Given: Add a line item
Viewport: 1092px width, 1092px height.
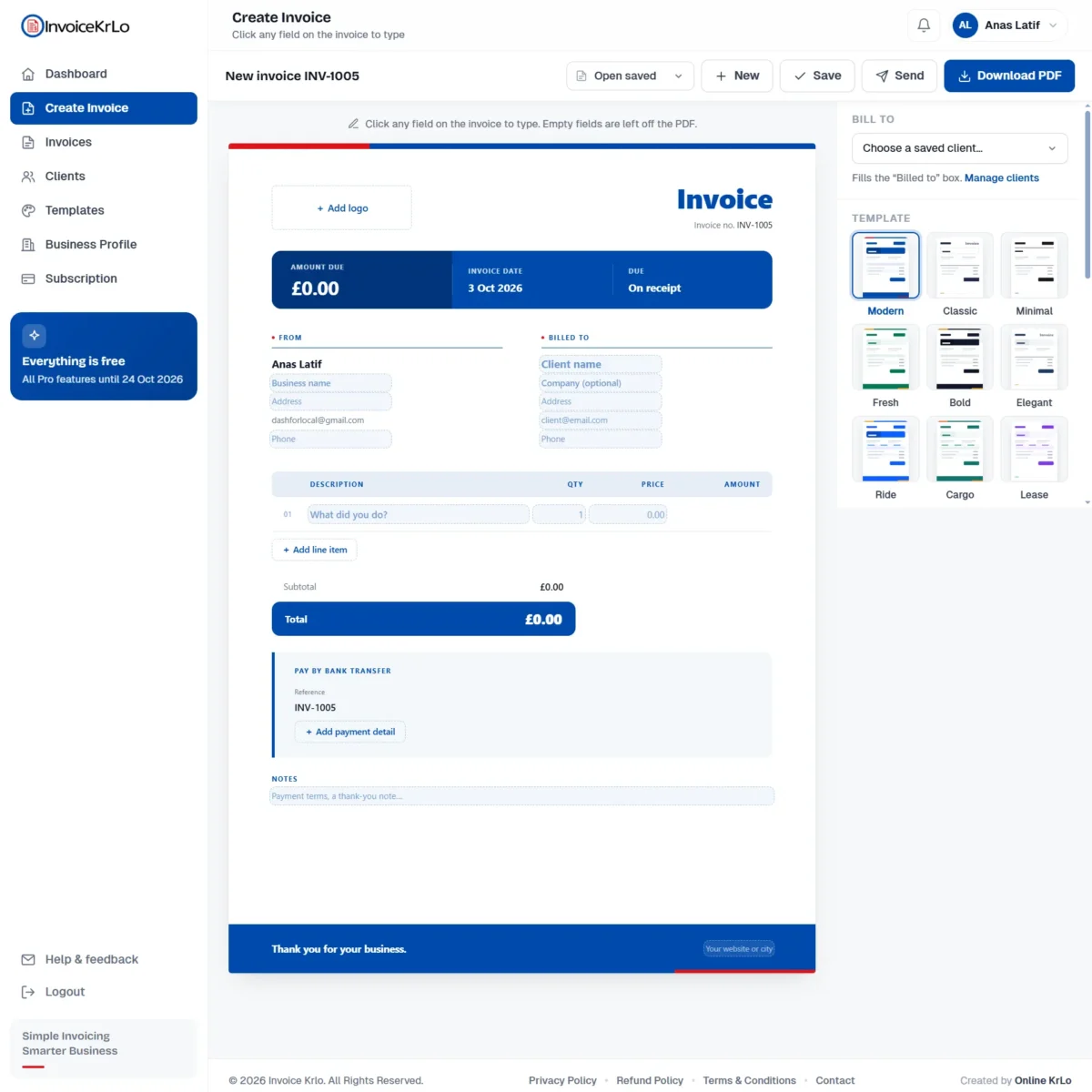Looking at the screenshot, I should 315,550.
